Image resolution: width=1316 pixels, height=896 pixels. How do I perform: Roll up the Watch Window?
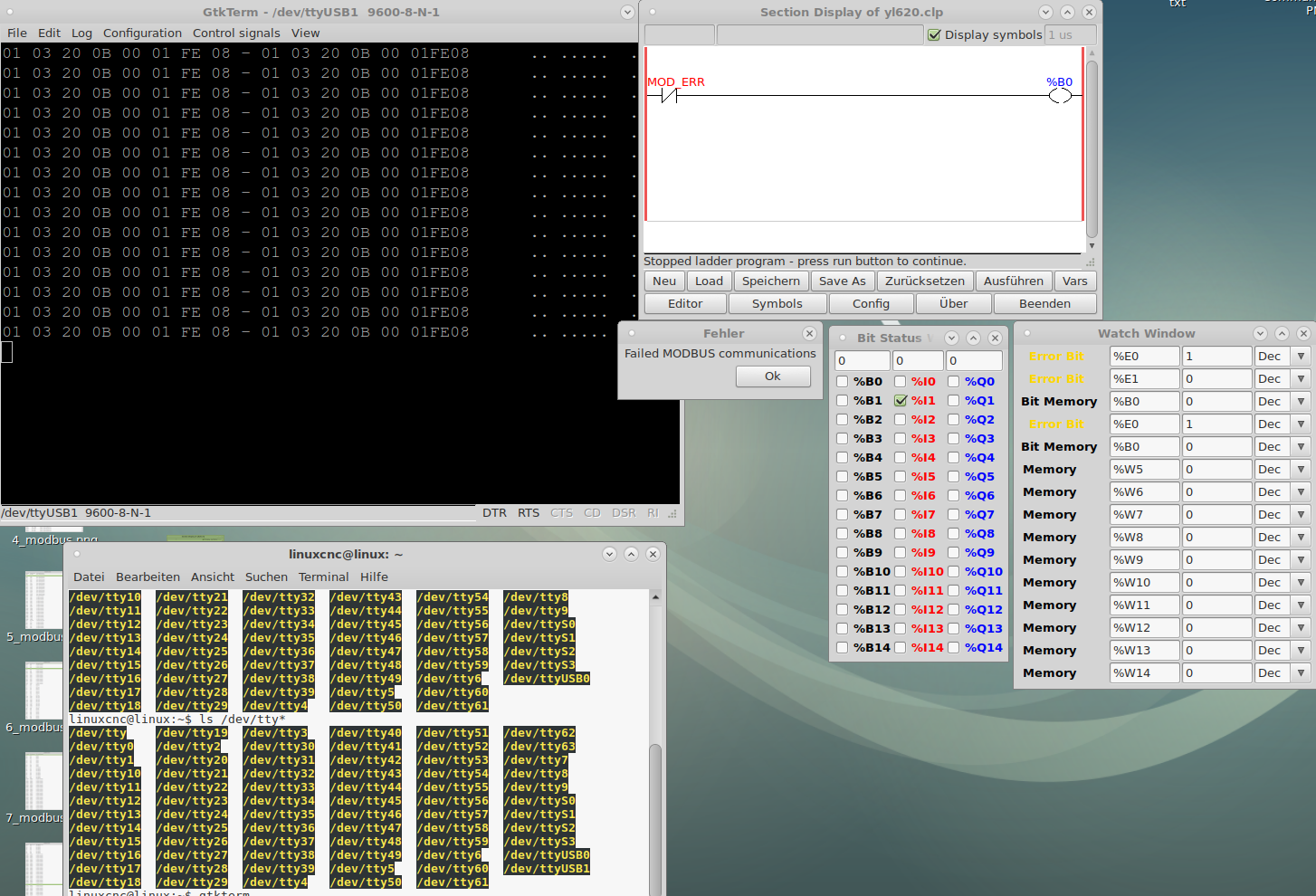coord(1260,333)
